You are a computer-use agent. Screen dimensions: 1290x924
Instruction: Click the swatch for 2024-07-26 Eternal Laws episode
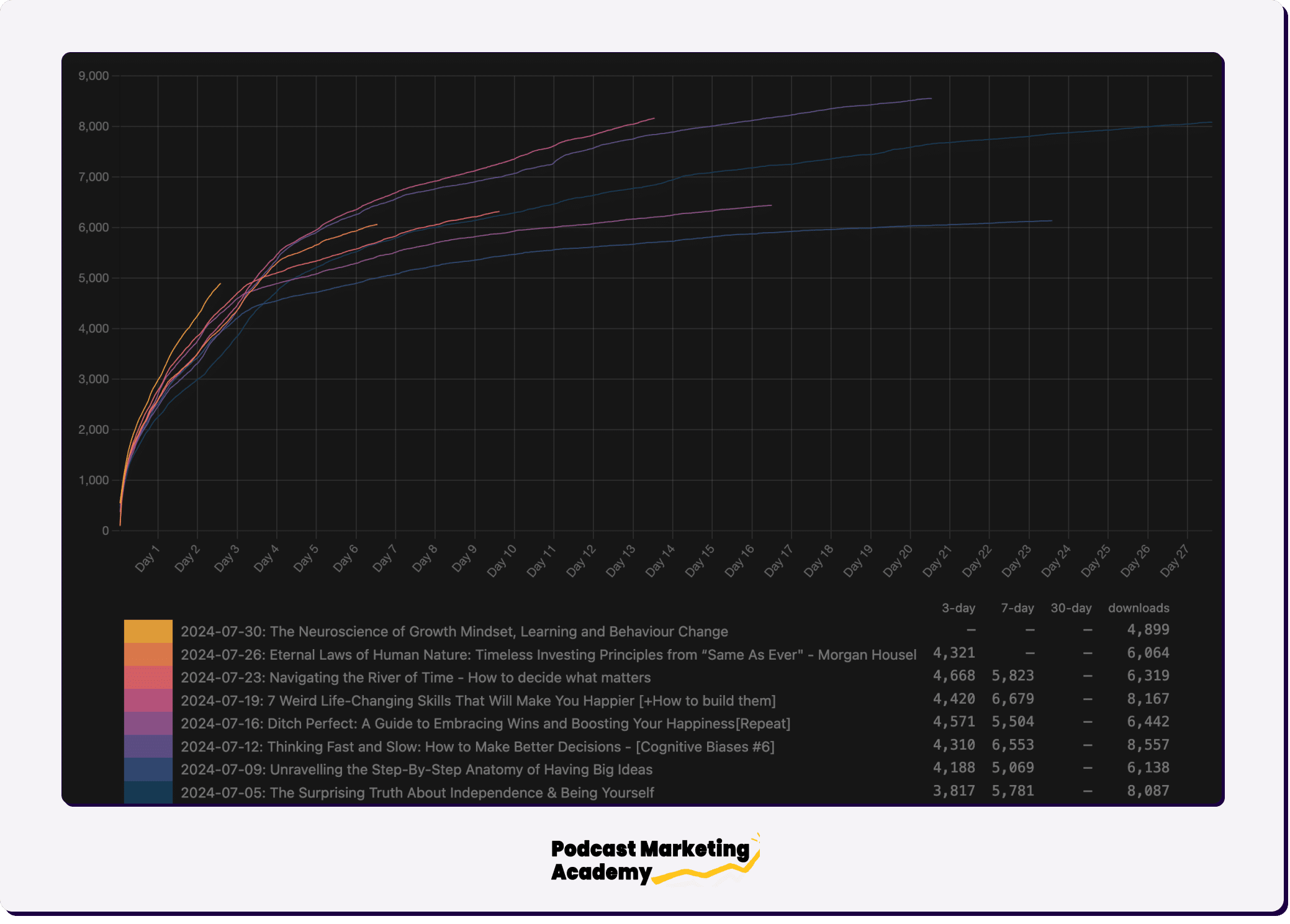point(148,654)
